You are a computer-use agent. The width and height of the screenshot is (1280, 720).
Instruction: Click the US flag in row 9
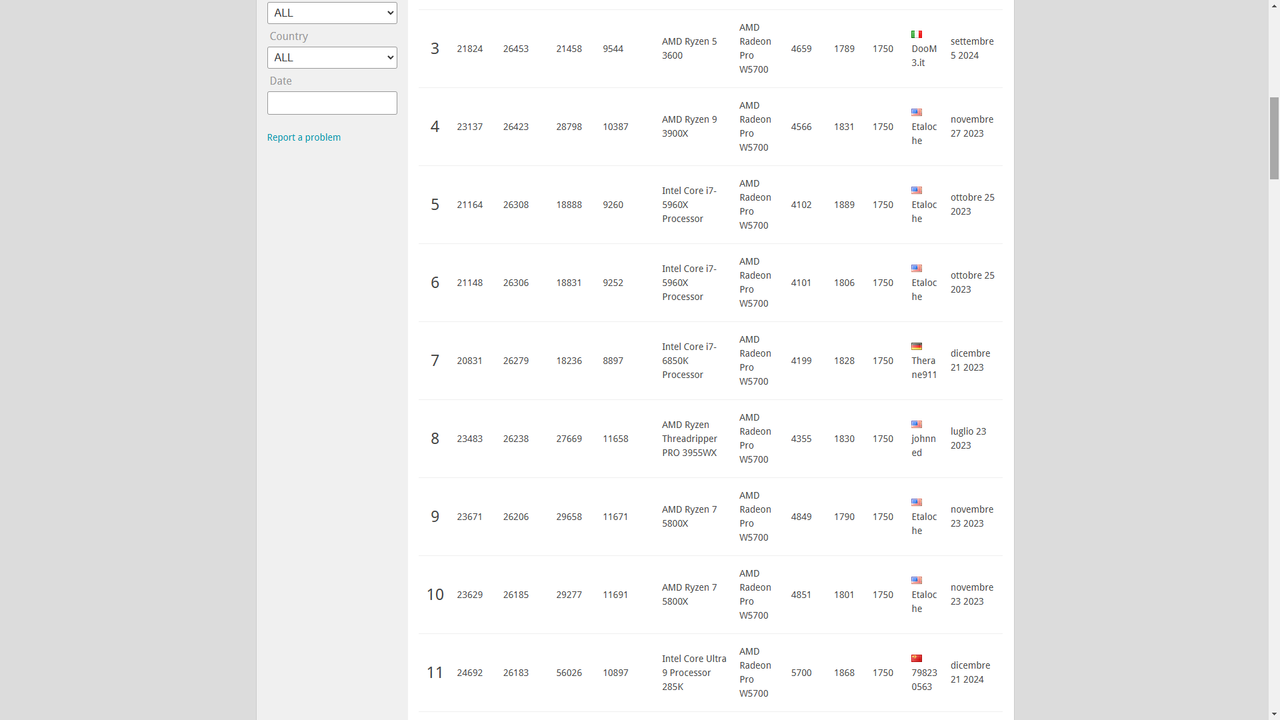click(x=916, y=502)
